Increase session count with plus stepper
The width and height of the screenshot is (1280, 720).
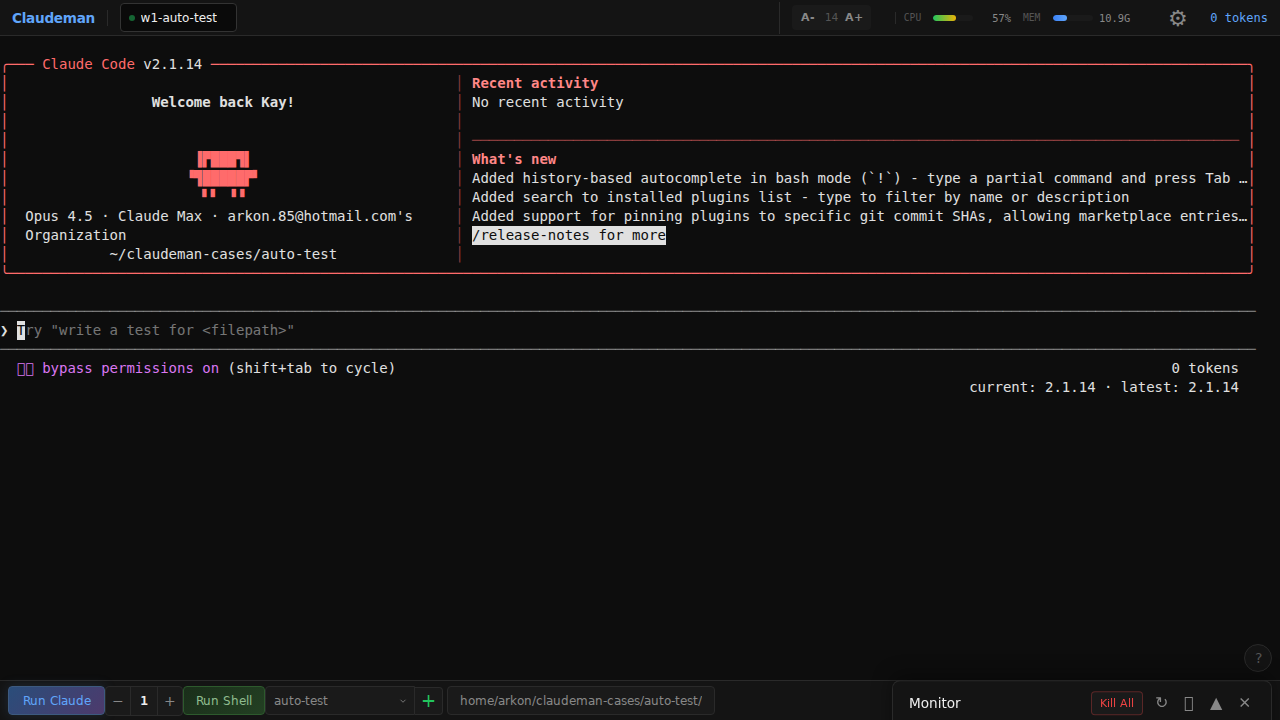tap(169, 701)
